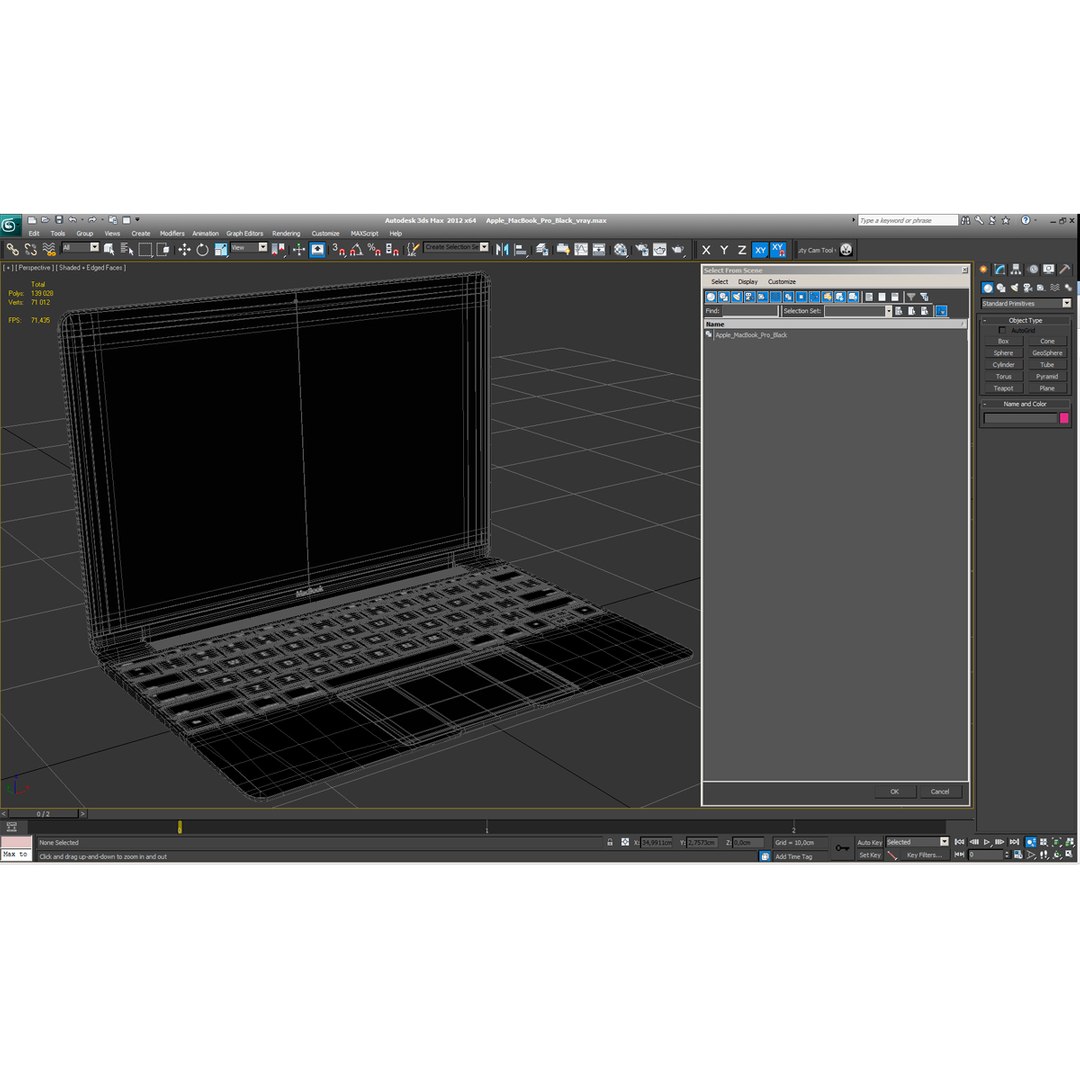This screenshot has width=1080, height=1080.
Task: Click the Save File quick access icon
Action: pyautogui.click(x=59, y=220)
